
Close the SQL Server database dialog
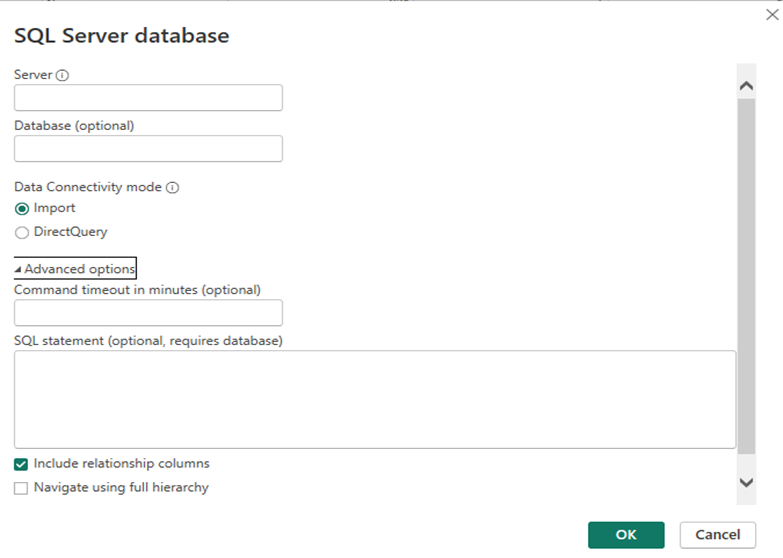click(772, 15)
